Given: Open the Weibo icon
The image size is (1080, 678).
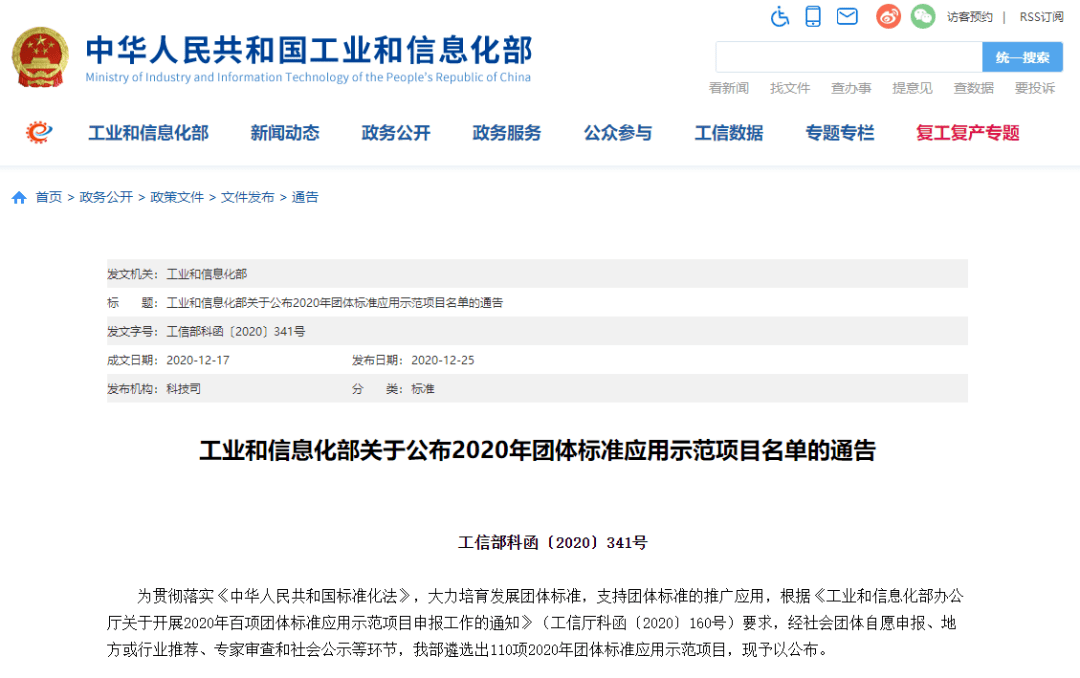Looking at the screenshot, I should coord(888,16).
